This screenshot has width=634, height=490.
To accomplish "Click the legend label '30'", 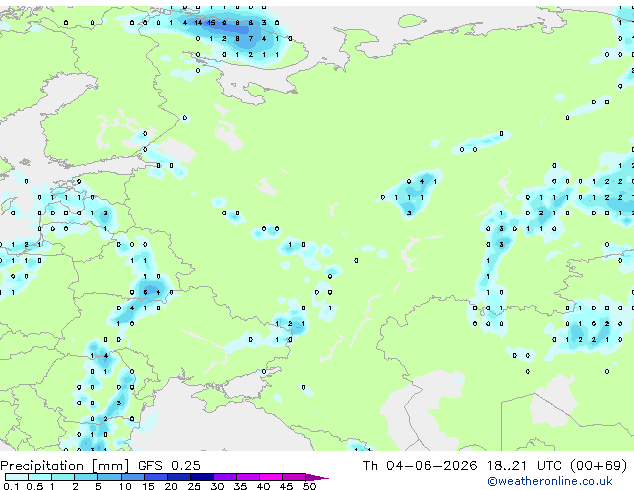I will [217, 486].
